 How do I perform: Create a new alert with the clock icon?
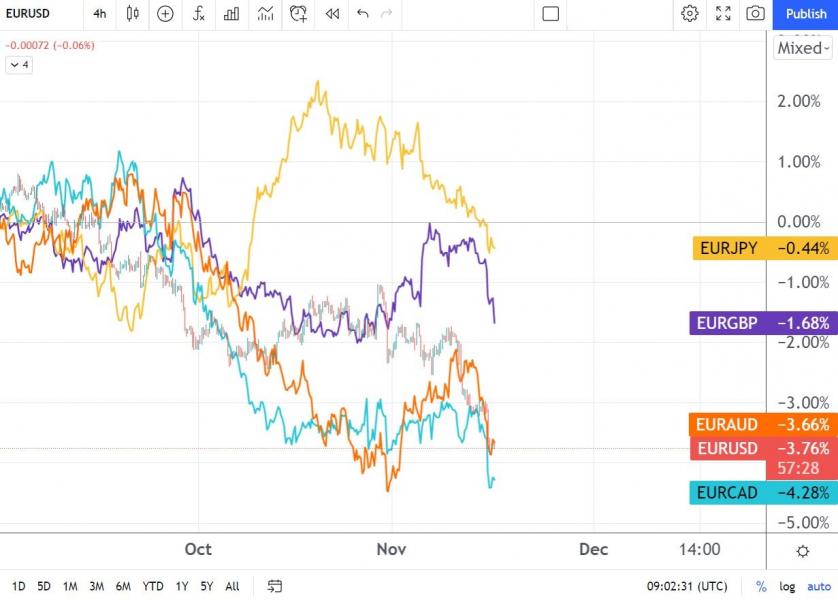[x=297, y=14]
